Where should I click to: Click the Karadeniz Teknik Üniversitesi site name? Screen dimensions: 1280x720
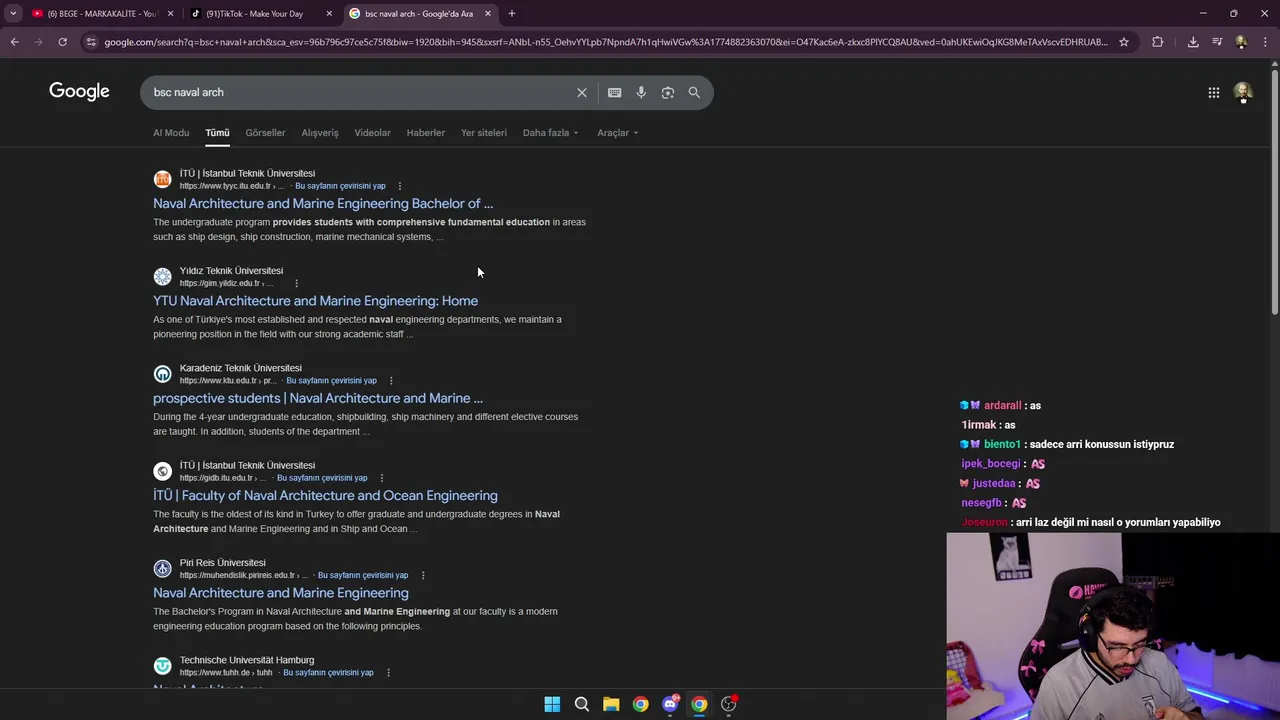(x=240, y=368)
